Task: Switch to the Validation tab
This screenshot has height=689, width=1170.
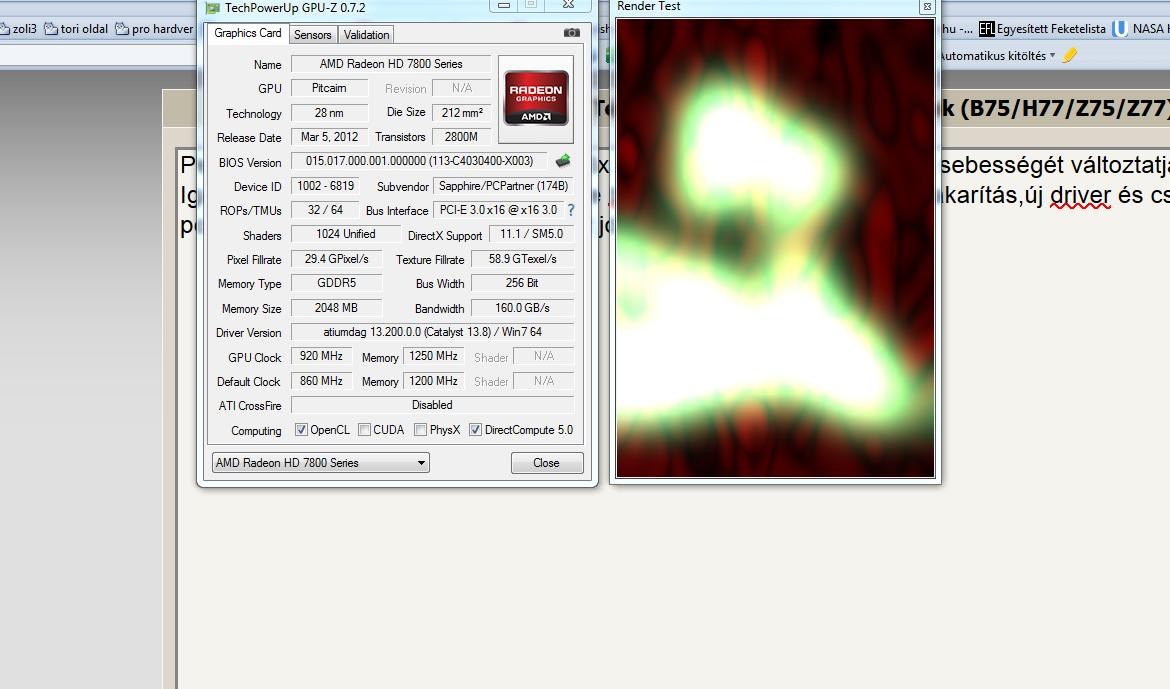Action: (366, 35)
